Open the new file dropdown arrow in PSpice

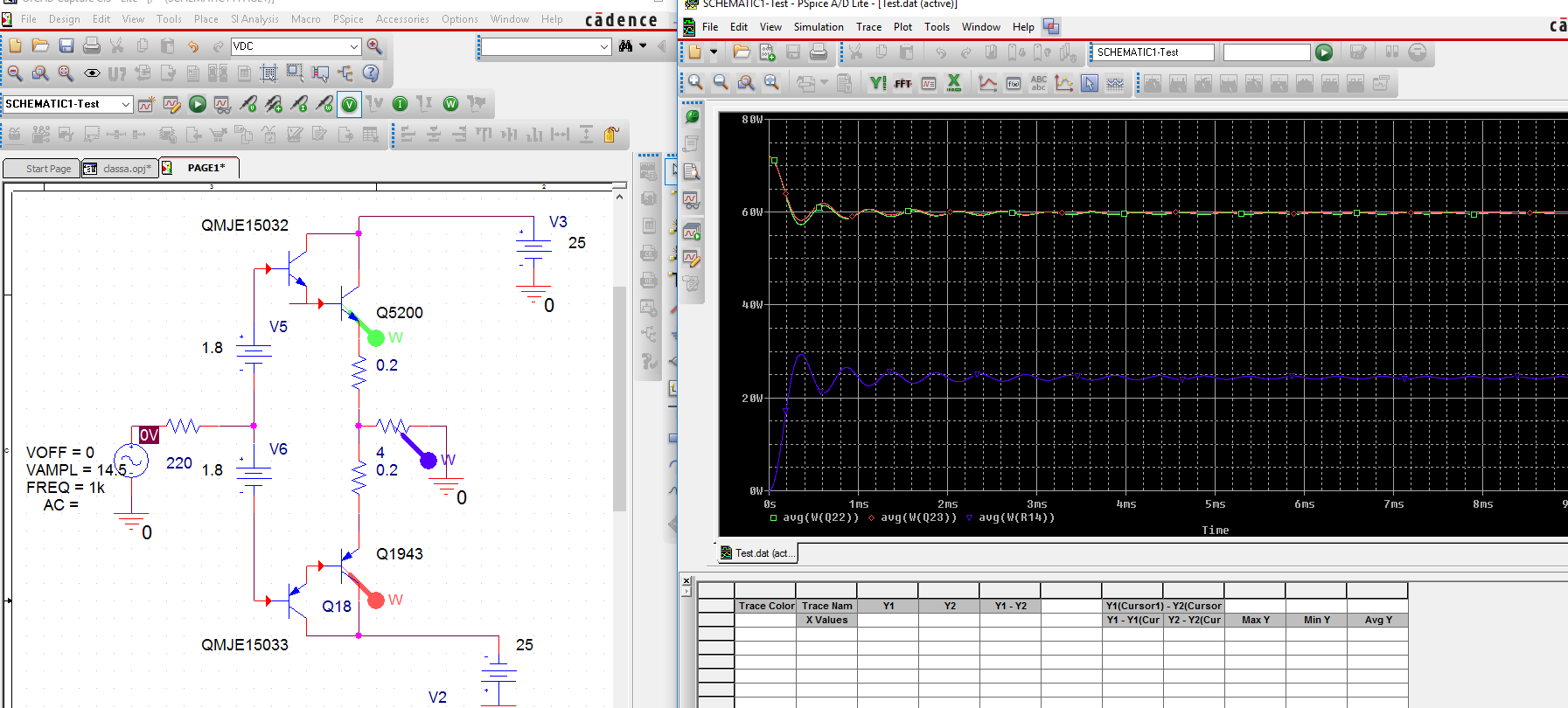(x=714, y=52)
